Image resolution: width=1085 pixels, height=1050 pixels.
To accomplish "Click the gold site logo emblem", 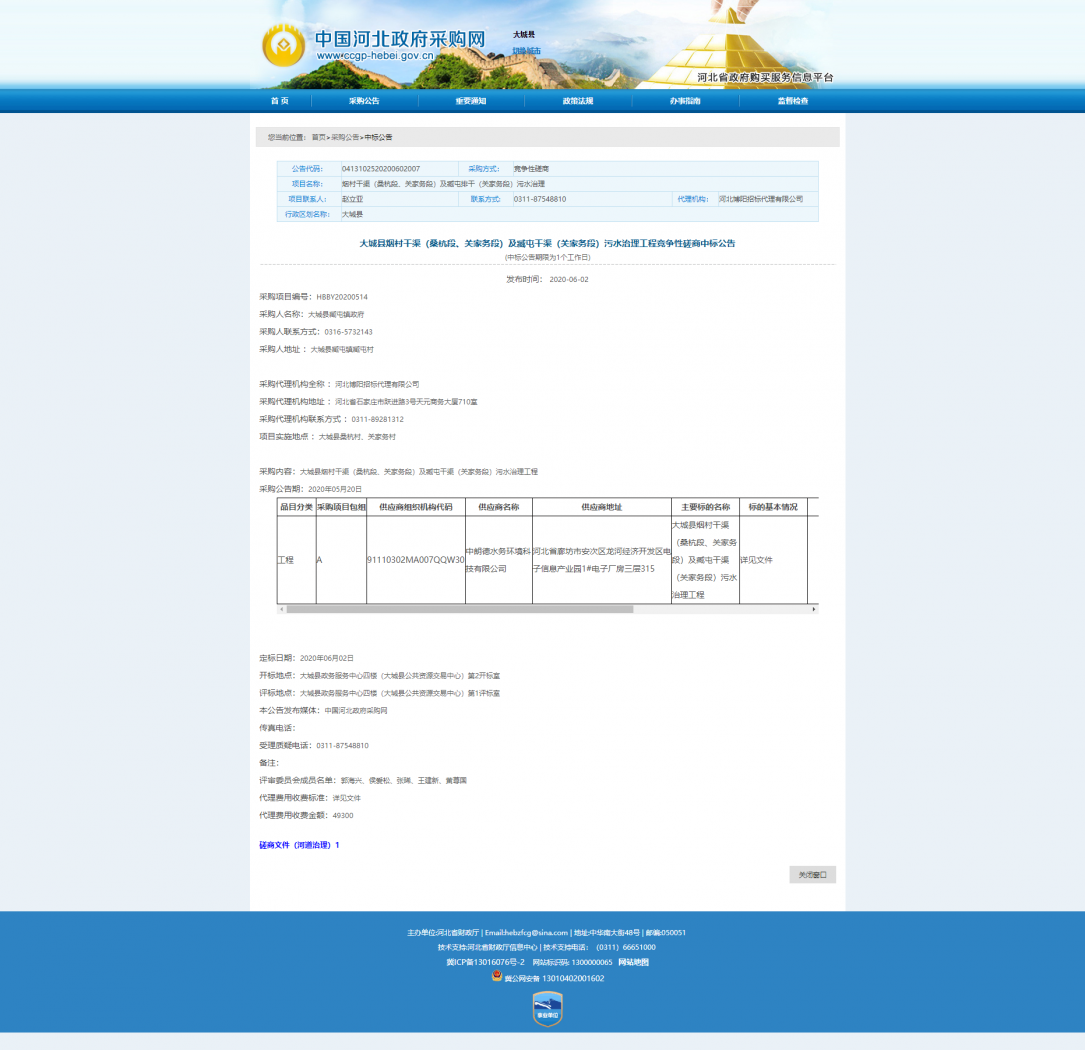I will click(283, 46).
